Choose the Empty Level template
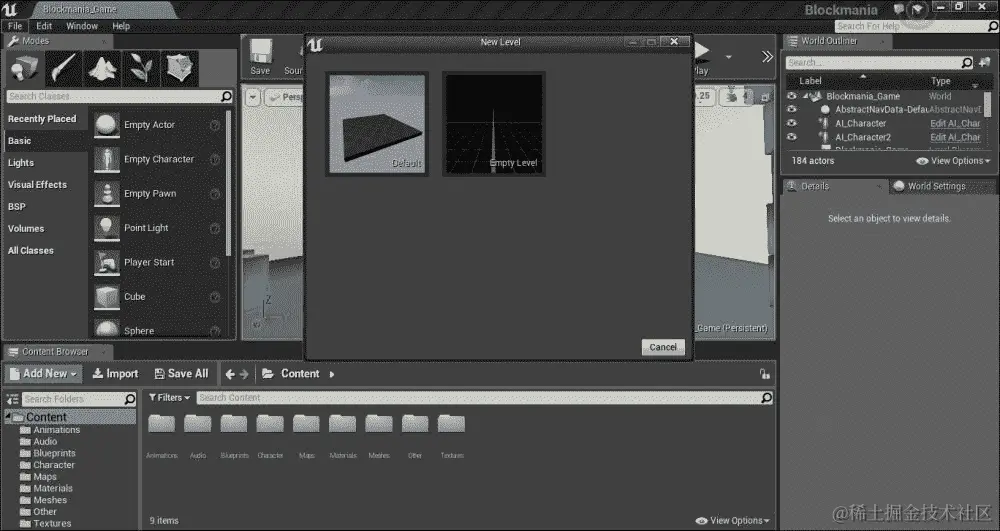Screen dimensions: 1000x531 494,124
